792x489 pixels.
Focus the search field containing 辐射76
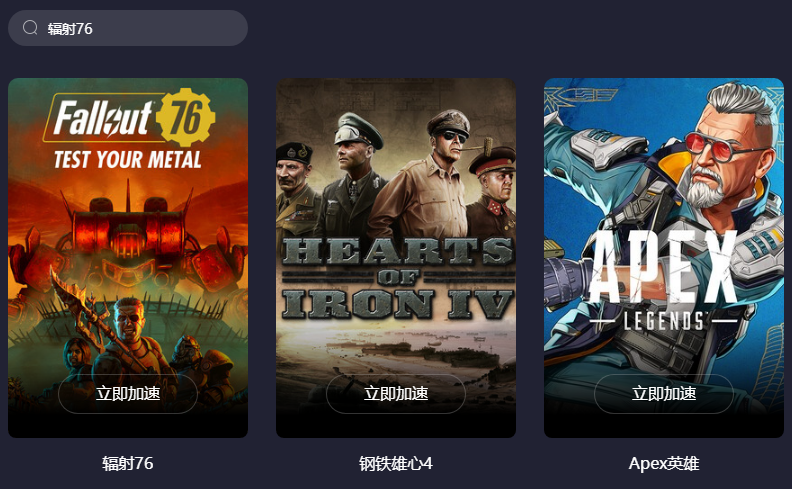(128, 28)
